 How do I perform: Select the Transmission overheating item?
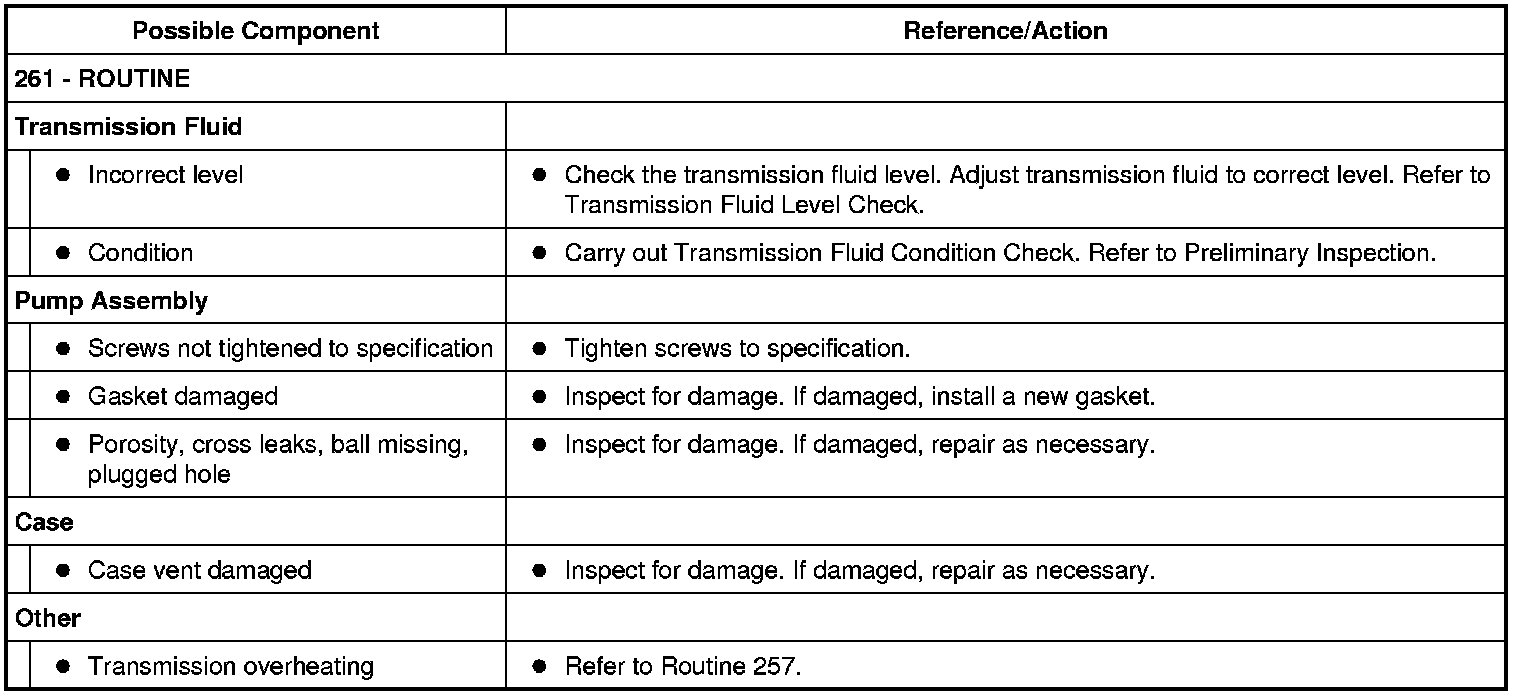point(231,667)
